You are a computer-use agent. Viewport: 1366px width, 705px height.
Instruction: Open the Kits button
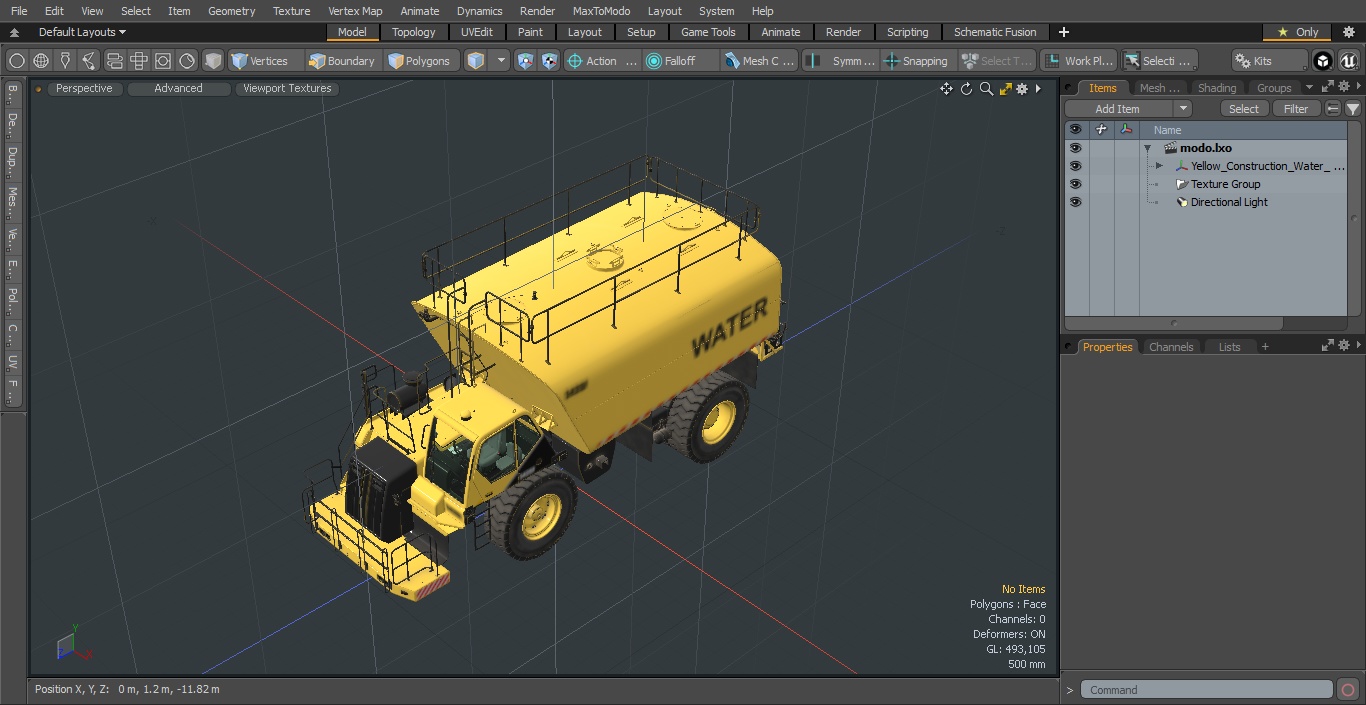coord(1269,61)
